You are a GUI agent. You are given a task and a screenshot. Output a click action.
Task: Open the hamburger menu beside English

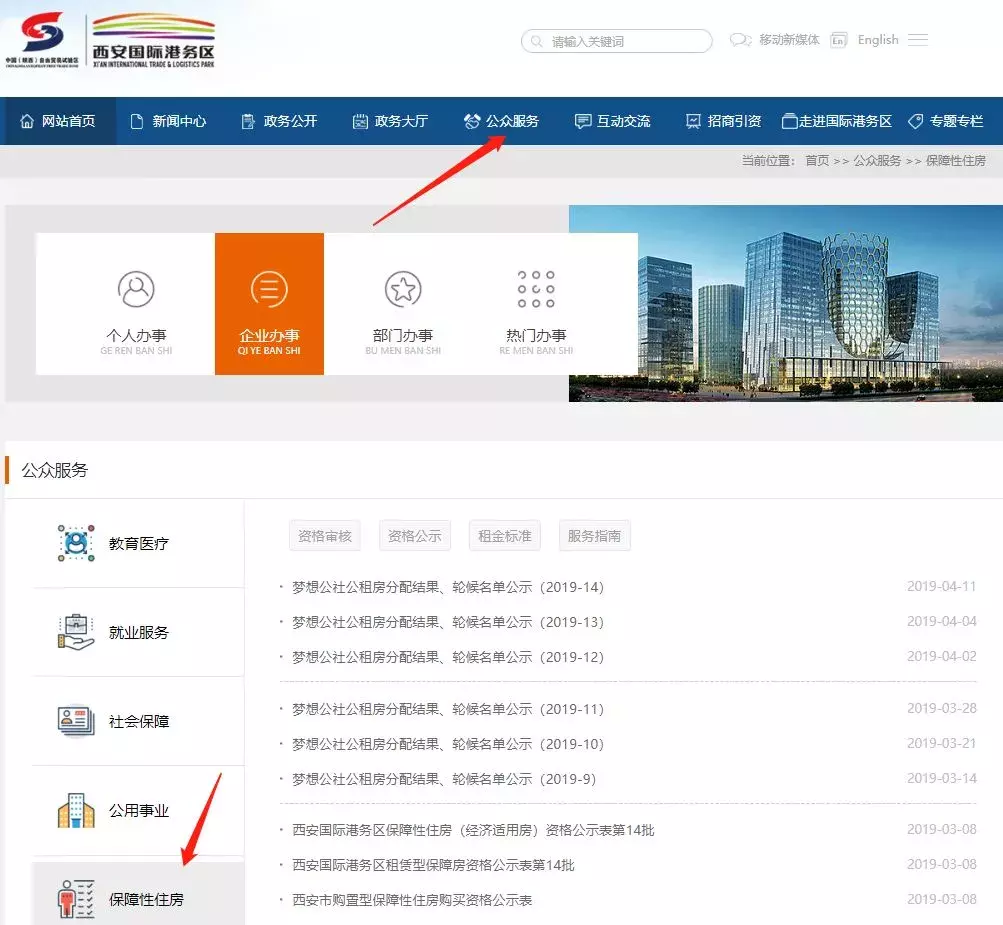(x=917, y=41)
